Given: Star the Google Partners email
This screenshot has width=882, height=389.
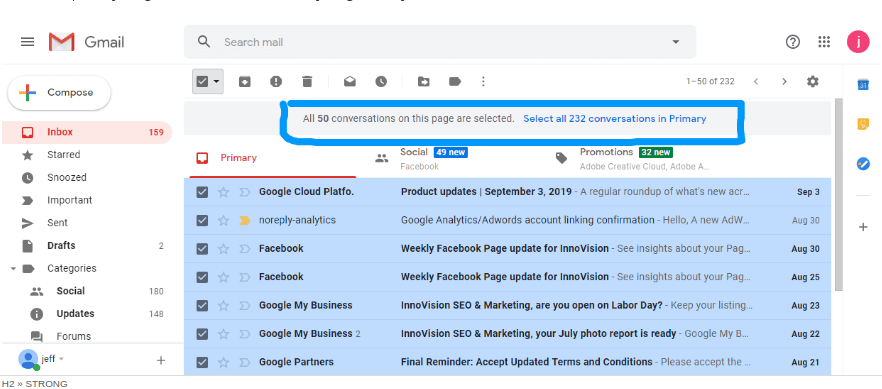Looking at the screenshot, I should 223,362.
